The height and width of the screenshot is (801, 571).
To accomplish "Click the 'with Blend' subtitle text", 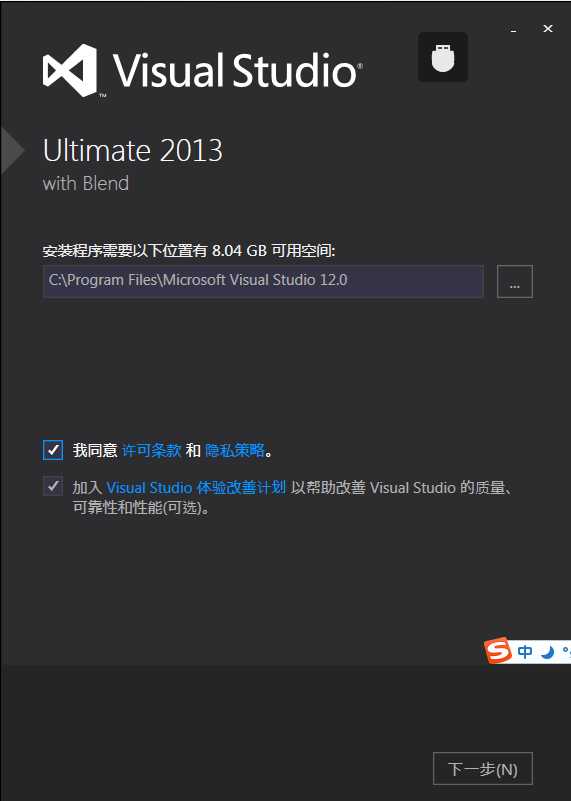I will coord(86,183).
